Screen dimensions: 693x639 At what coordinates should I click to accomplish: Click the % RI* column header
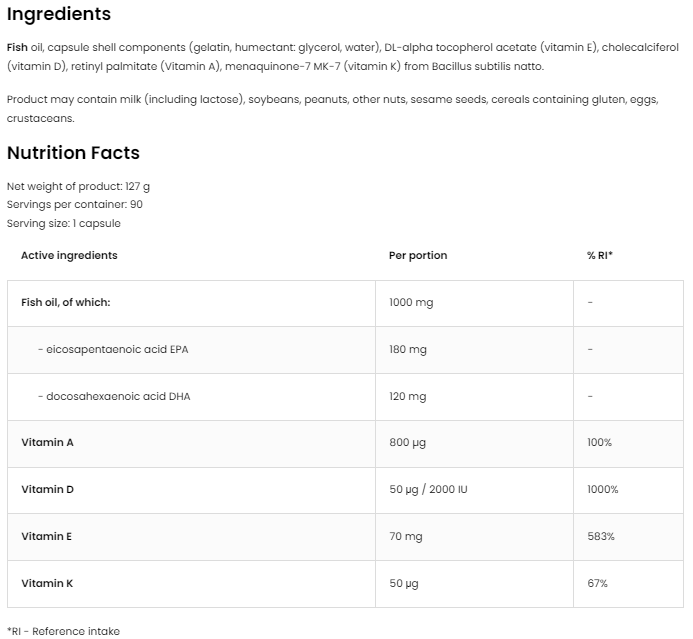click(x=599, y=255)
